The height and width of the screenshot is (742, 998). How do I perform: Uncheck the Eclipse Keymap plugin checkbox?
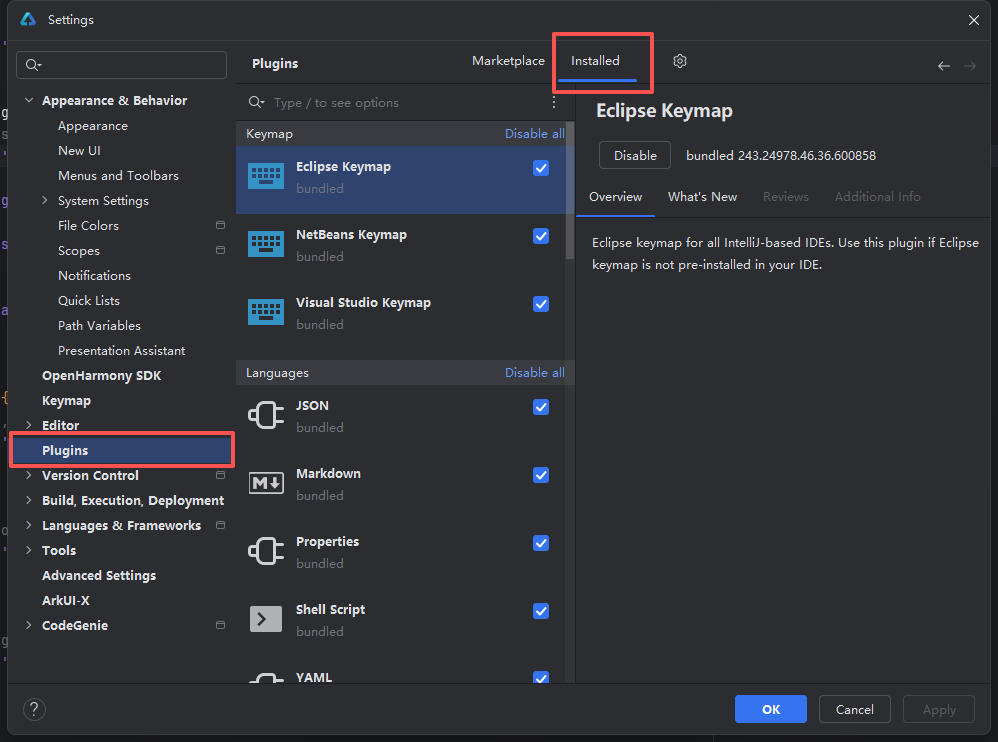(541, 168)
